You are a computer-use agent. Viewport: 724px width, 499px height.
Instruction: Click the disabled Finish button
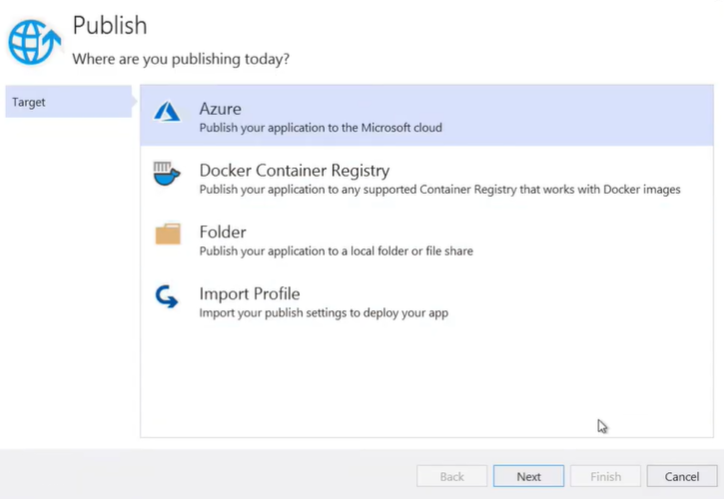pyautogui.click(x=605, y=476)
